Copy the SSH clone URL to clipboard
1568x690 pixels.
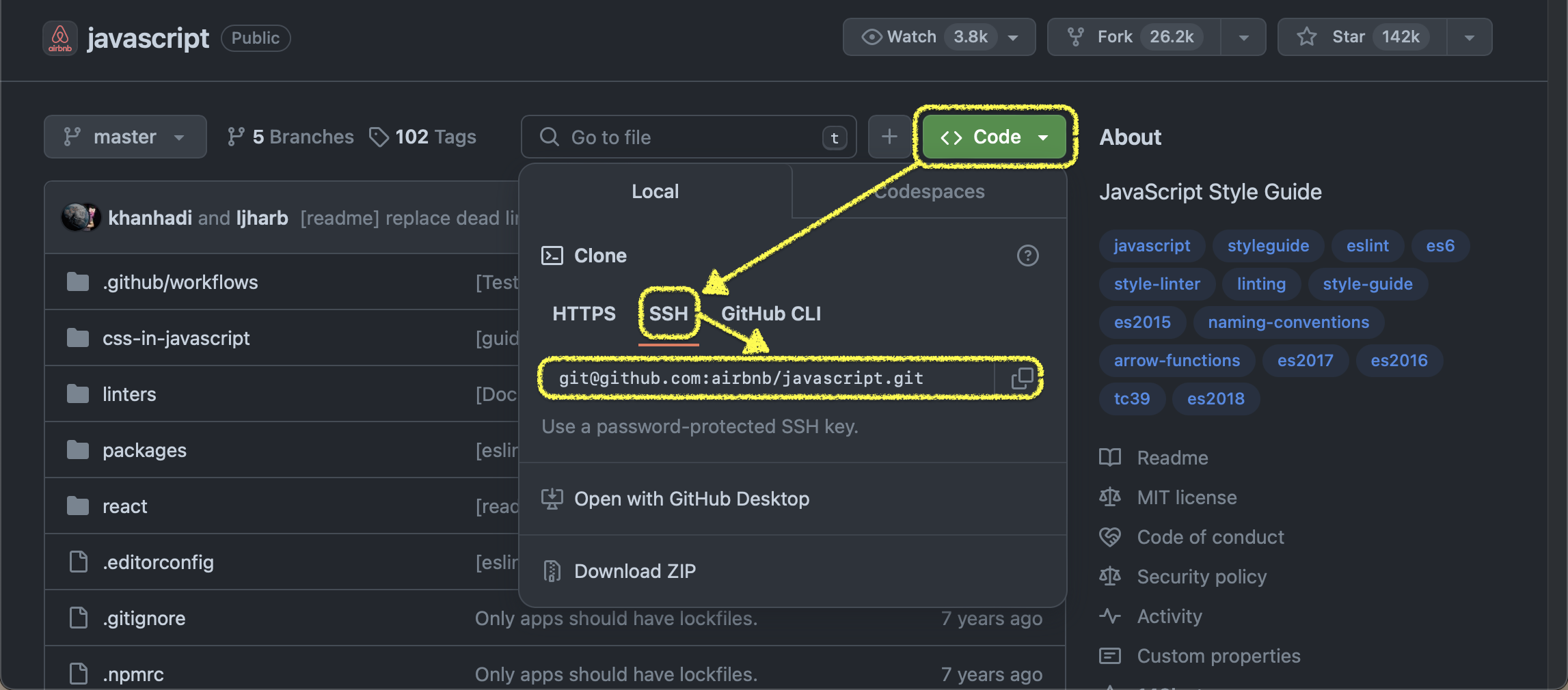tap(1022, 378)
